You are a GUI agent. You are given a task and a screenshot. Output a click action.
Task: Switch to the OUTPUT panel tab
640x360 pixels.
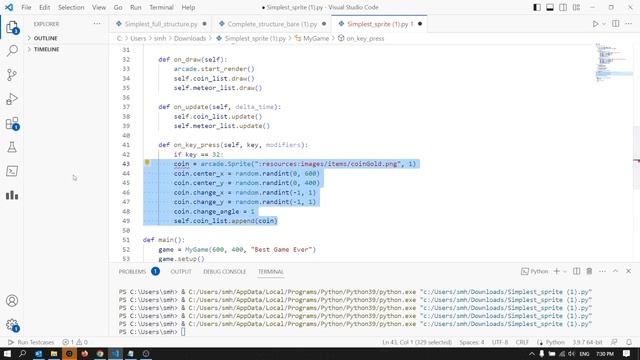pos(181,271)
